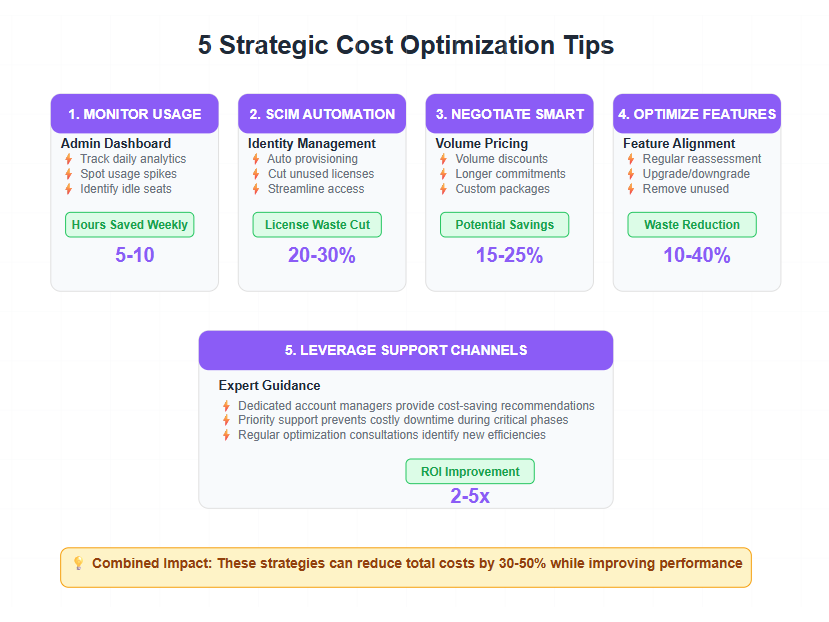Click bolt icon beside Auto provisioning
829x622 pixels.
pos(256,159)
